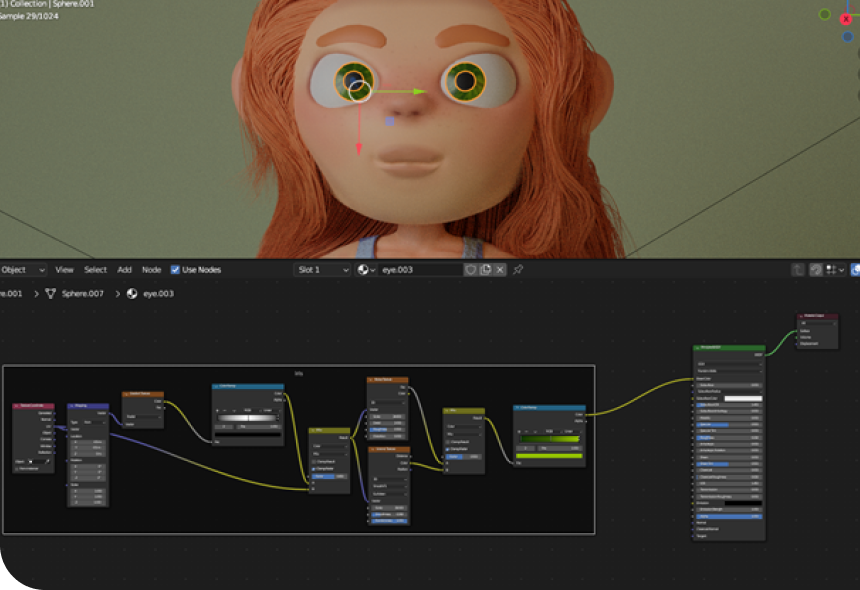Open the Node menu

151,270
